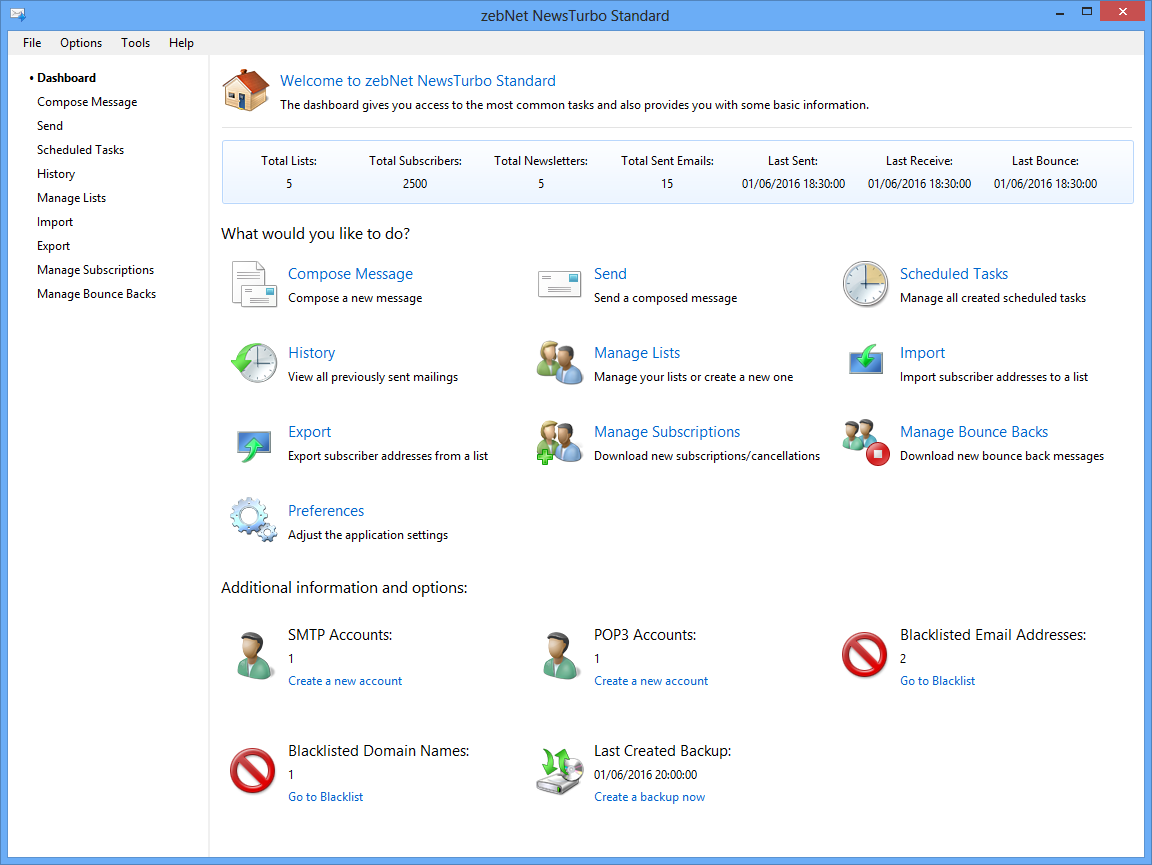Click the Export monitor icon

[253, 442]
